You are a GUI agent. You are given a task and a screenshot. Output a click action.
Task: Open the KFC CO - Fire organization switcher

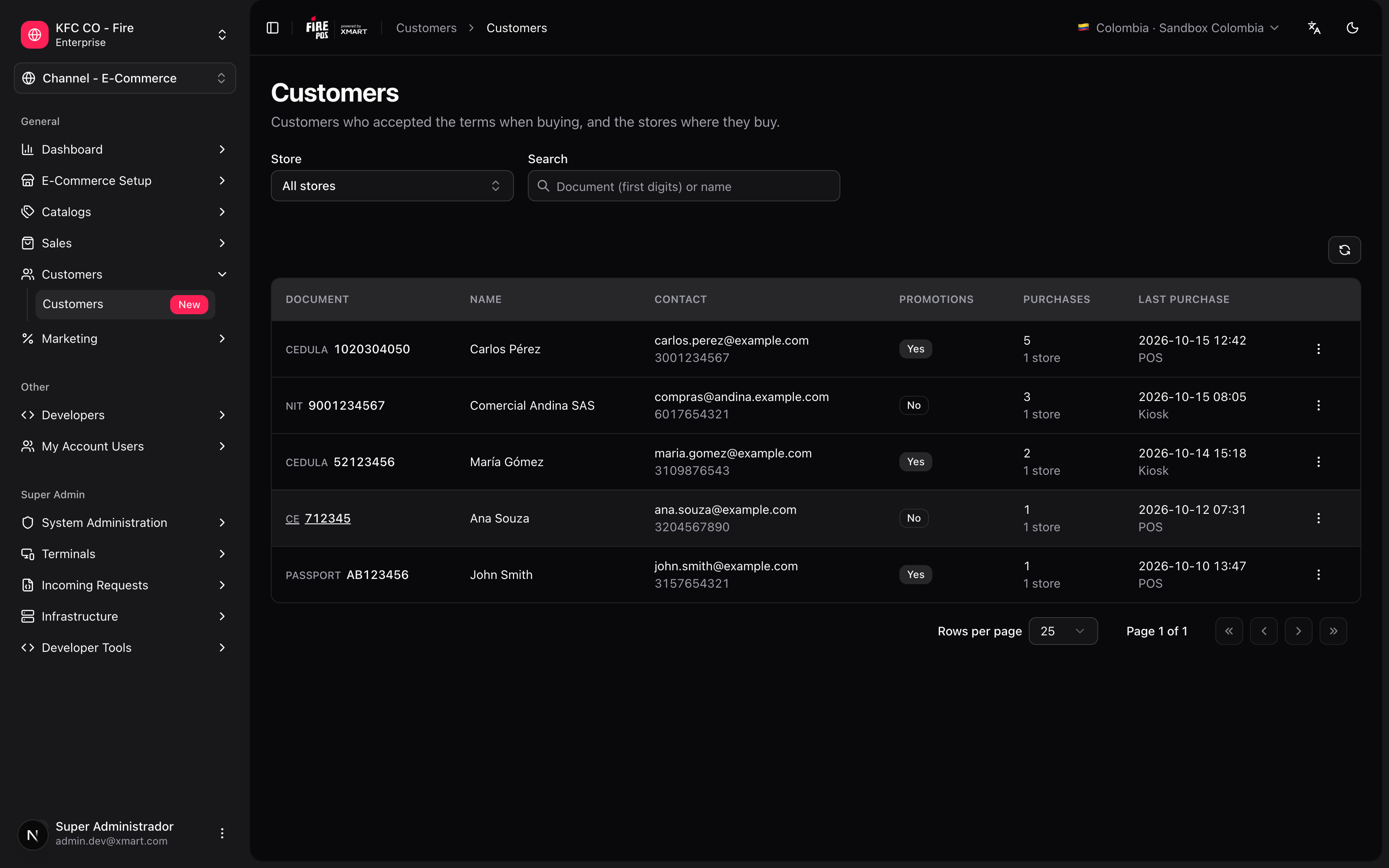[x=125, y=34]
